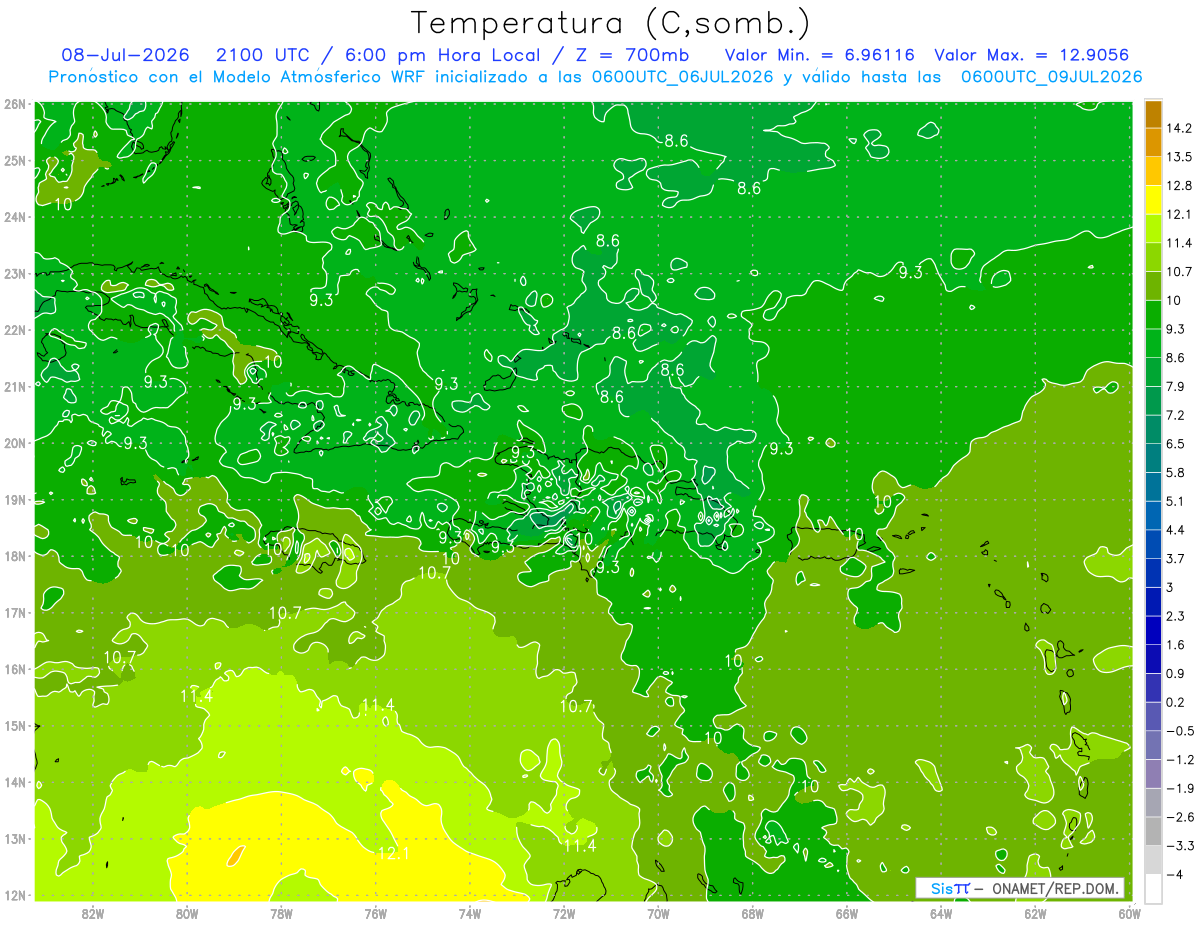Viewport: 1200px width, 927px height.
Task: Click the latitude axis label "26N"
Action: tap(14, 104)
